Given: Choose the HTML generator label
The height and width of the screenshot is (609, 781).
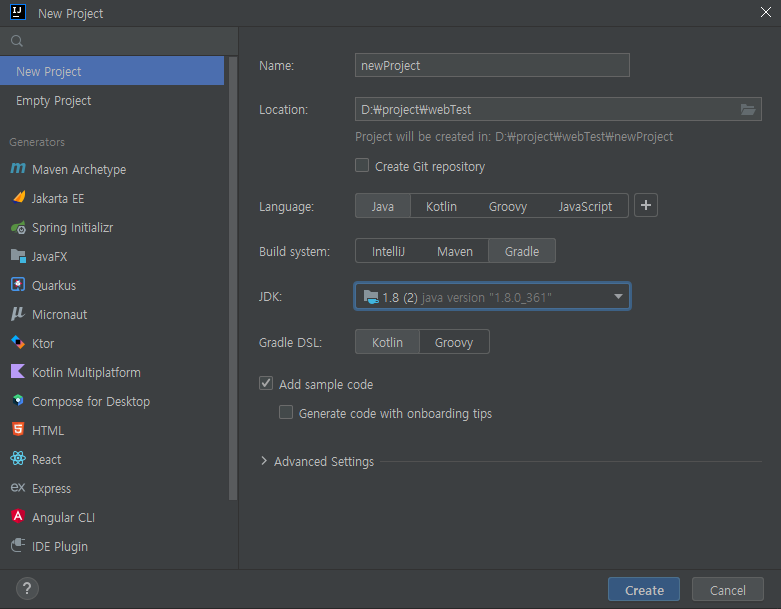Looking at the screenshot, I should (48, 430).
